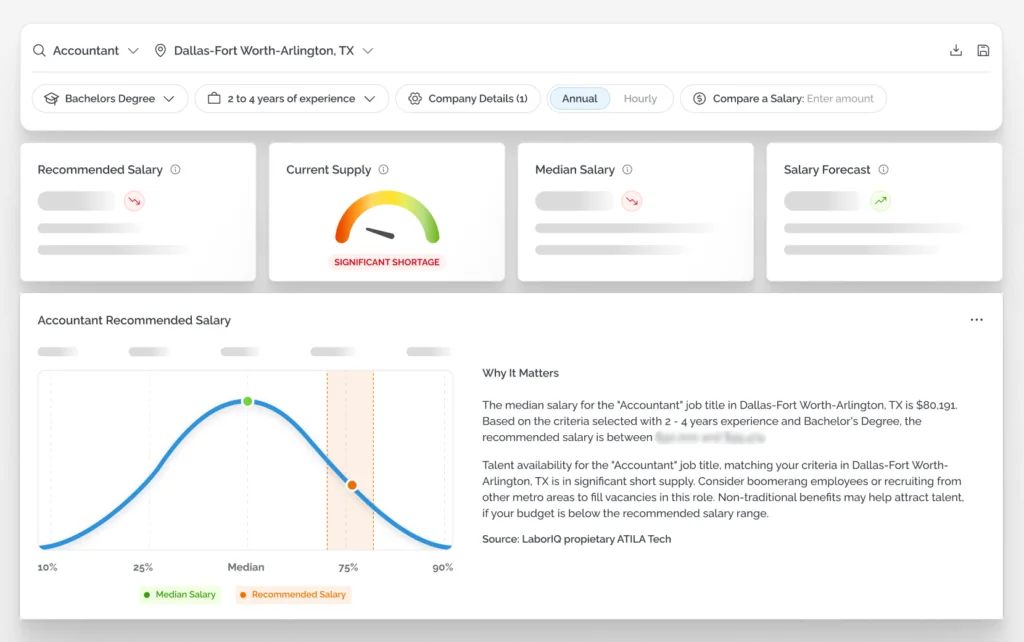Open the 2 to 4 years of experience dropdown
This screenshot has width=1024, height=642.
pyautogui.click(x=291, y=99)
